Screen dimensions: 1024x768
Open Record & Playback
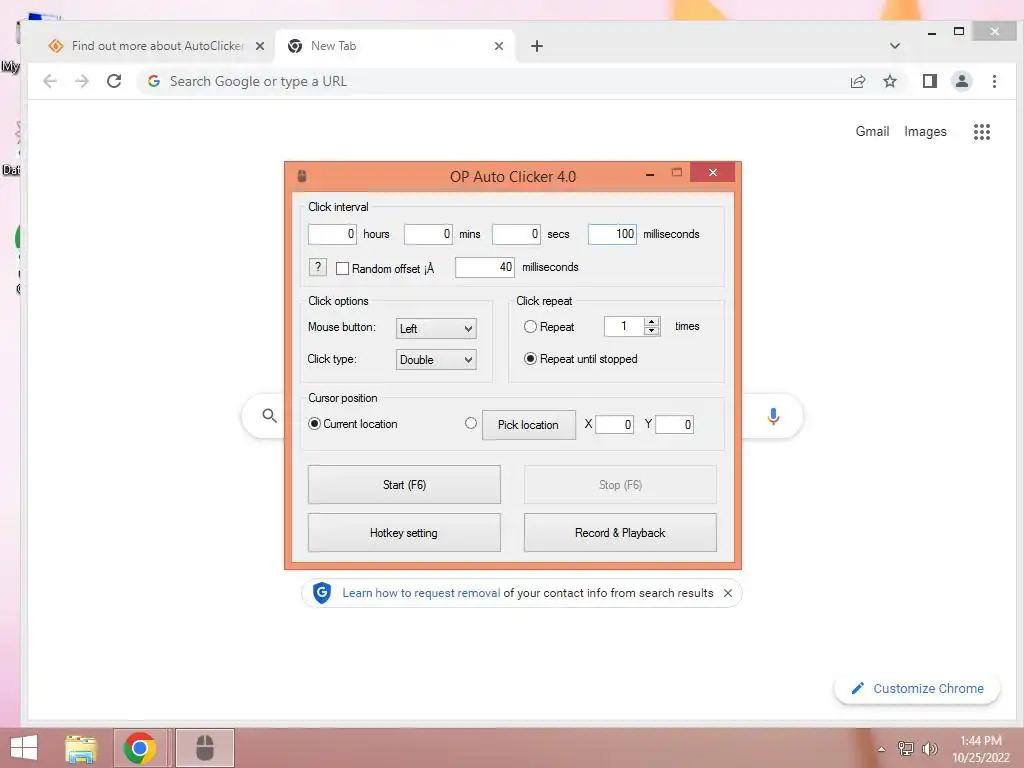[620, 533]
